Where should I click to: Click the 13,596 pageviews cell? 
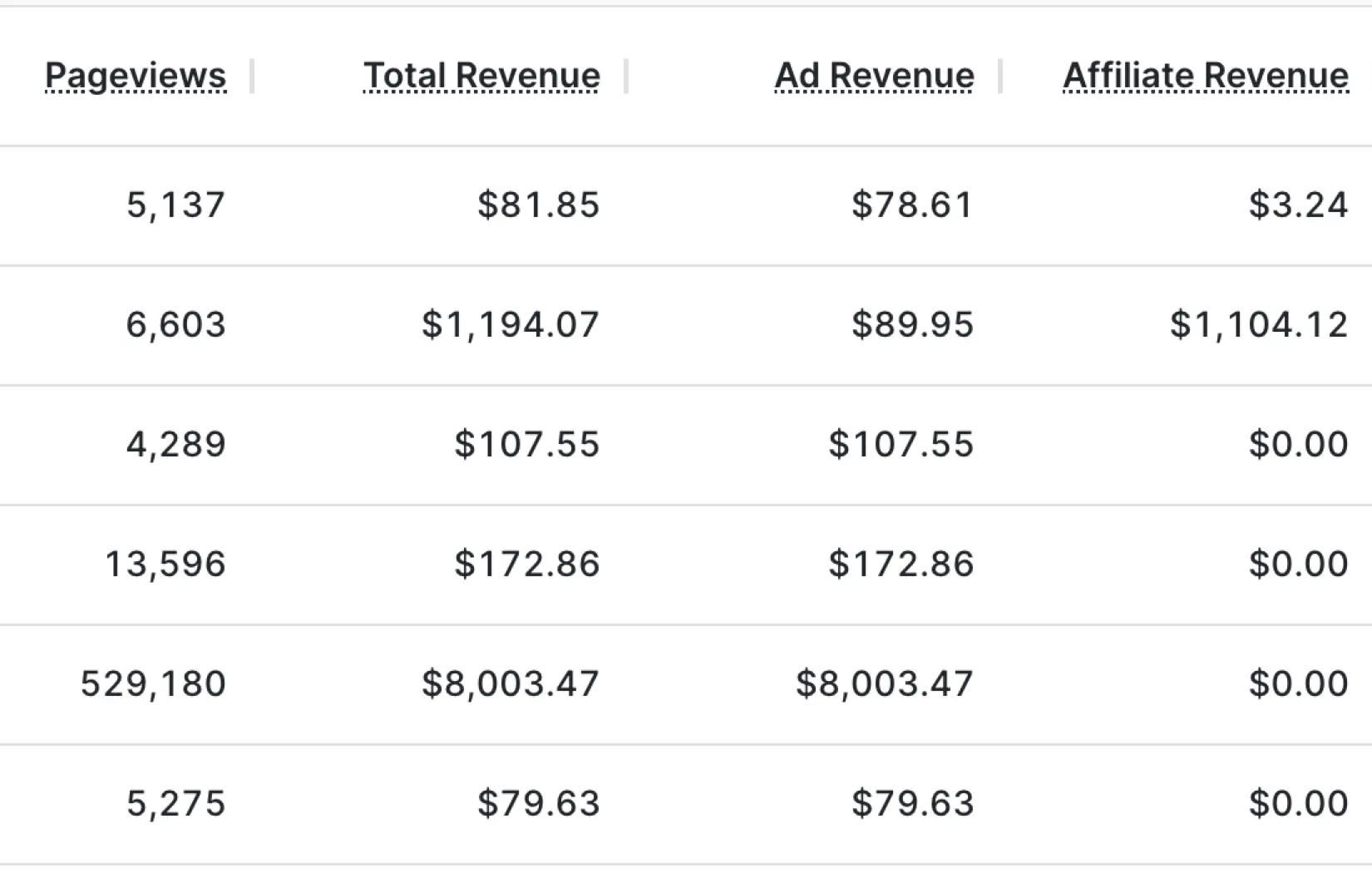(165, 565)
